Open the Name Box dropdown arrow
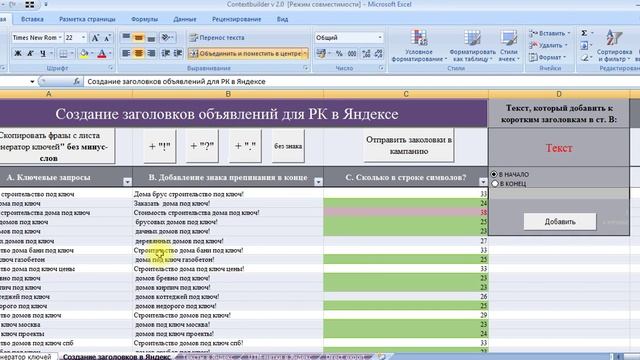The height and width of the screenshot is (360, 640). (32, 82)
